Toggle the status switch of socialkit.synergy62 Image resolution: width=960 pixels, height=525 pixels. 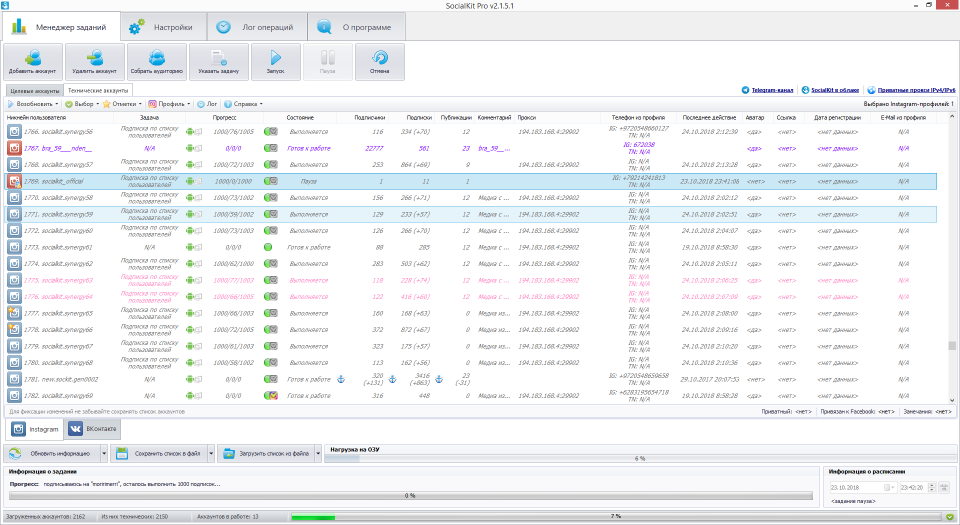[x=271, y=264]
